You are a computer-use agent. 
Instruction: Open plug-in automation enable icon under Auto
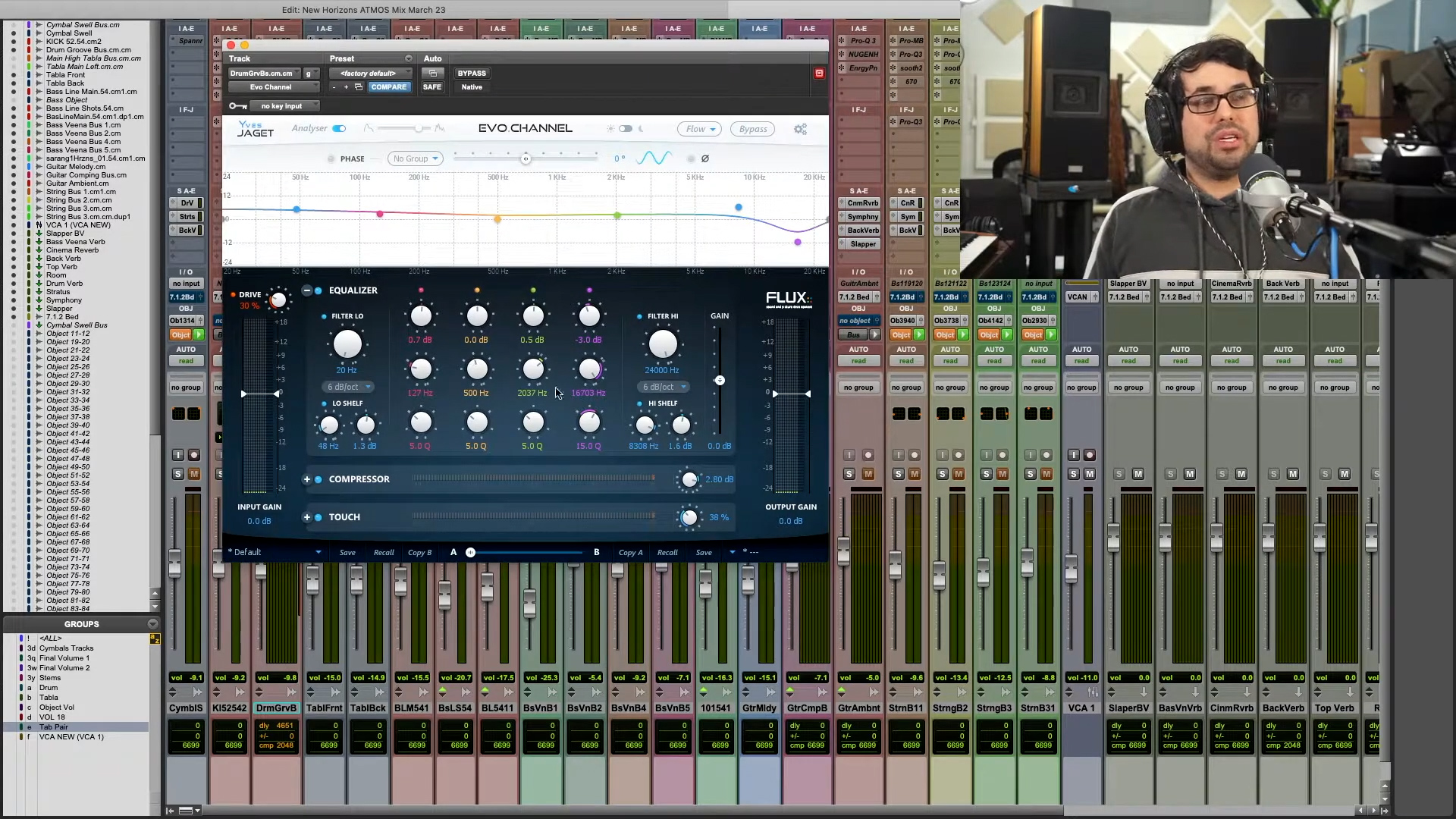coord(432,74)
